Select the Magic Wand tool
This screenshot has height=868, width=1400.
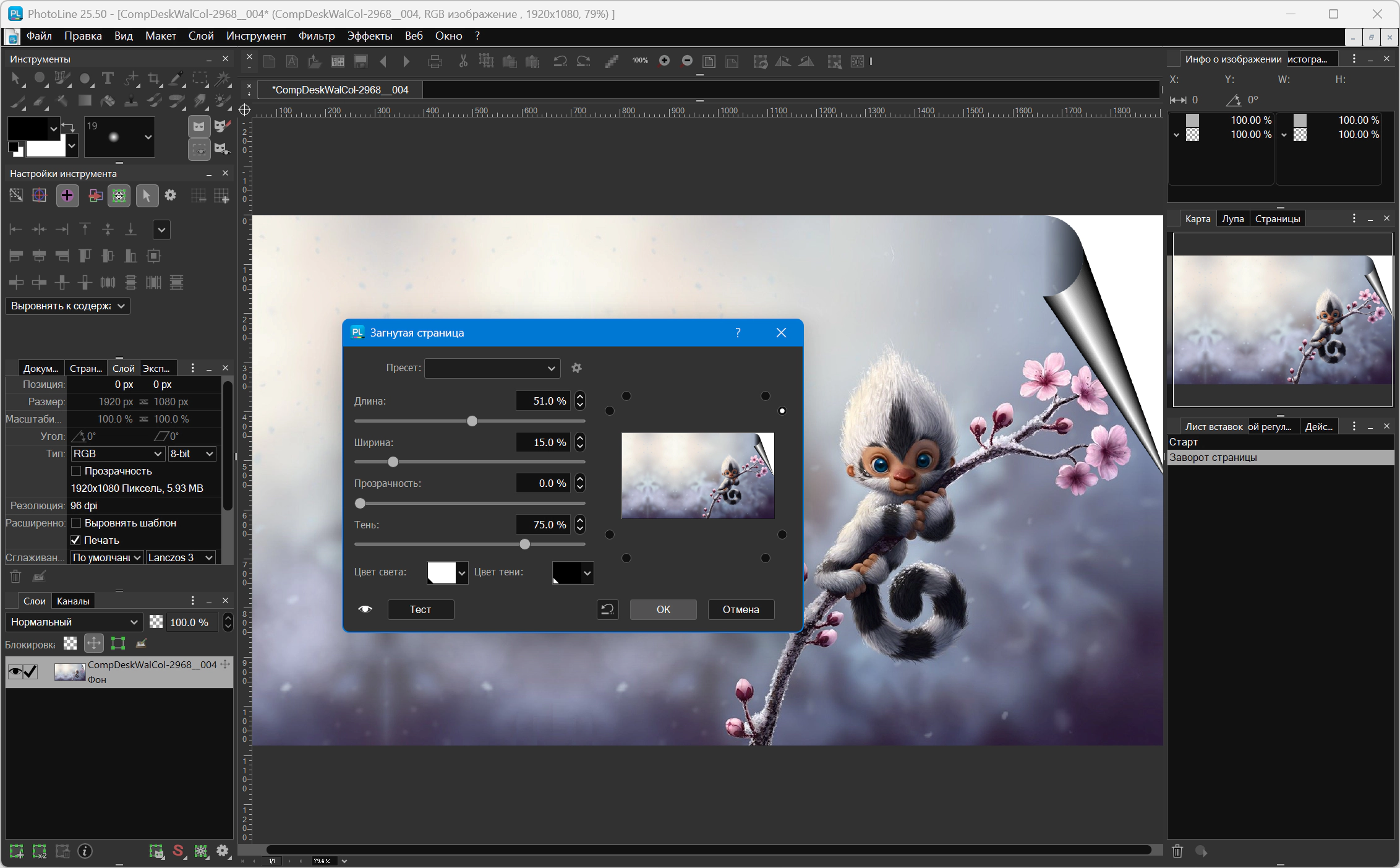pos(223,79)
